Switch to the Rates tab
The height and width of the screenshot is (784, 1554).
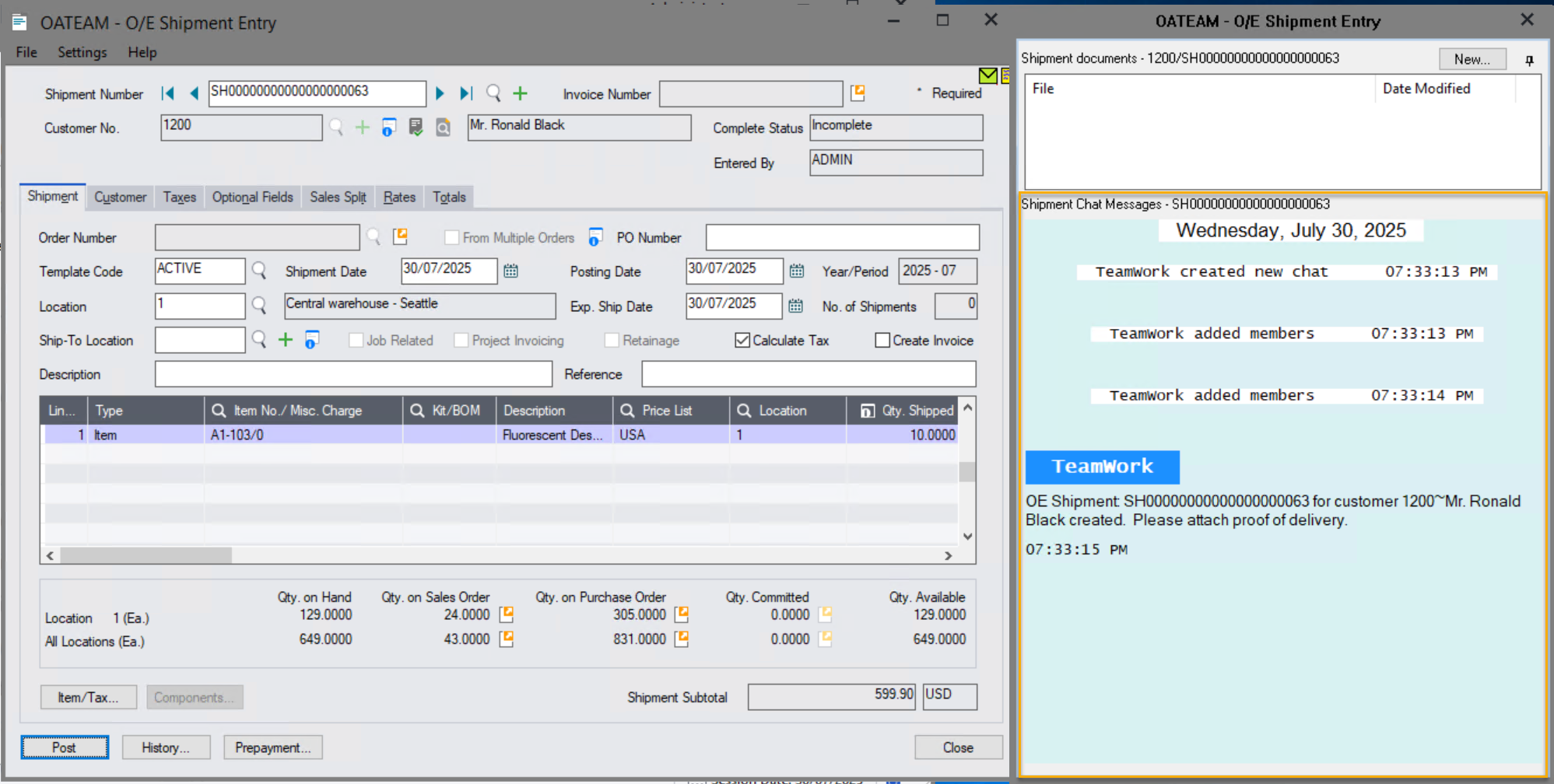click(x=399, y=197)
